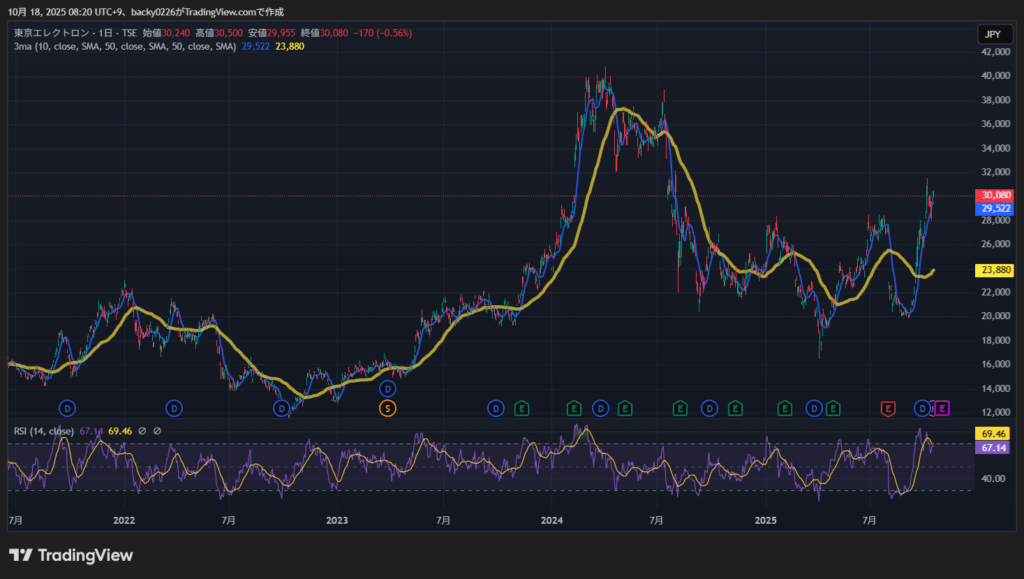1024x579 pixels.
Task: Click the rightmost blue D dividend marker
Action: pos(923,408)
